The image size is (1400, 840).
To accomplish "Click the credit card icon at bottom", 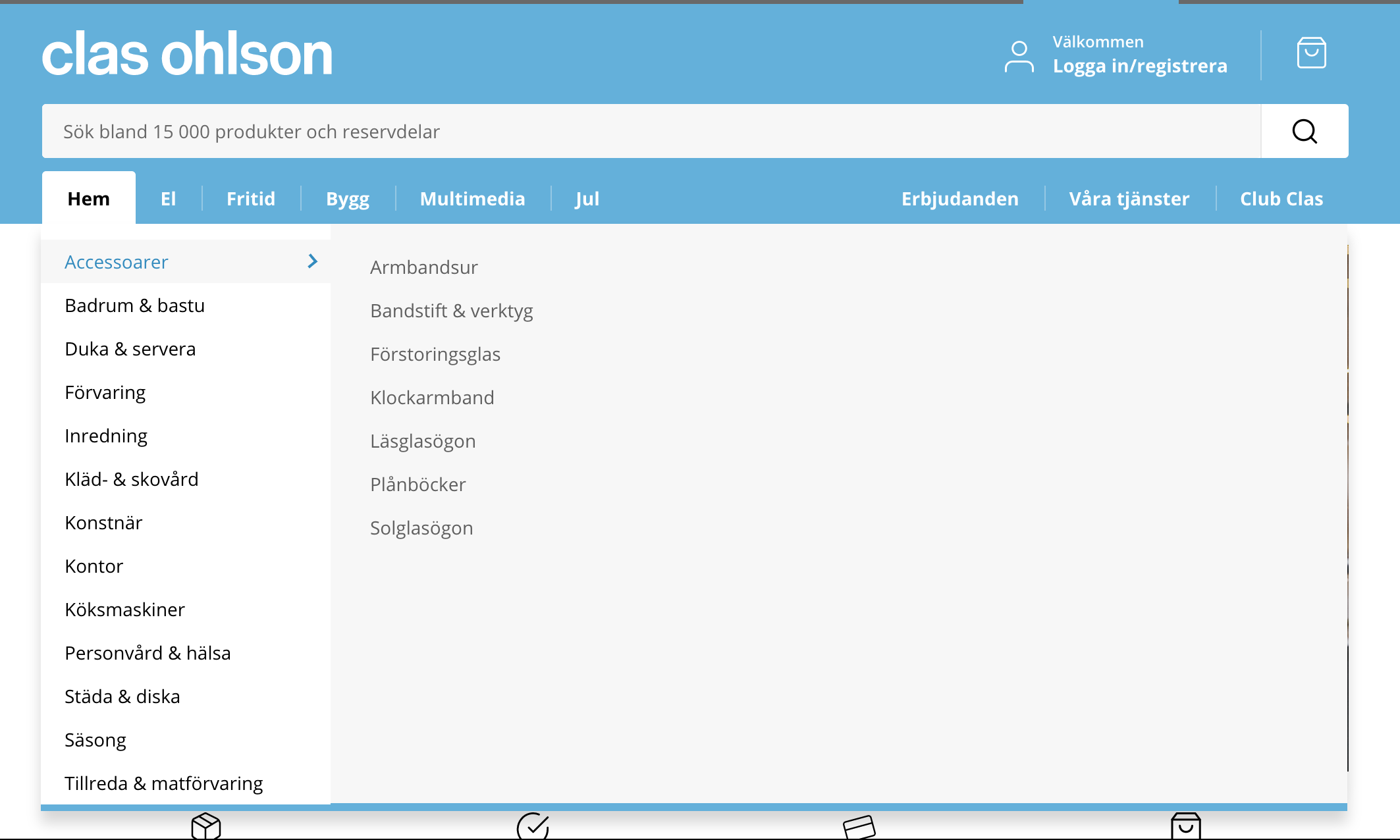I will coord(859,827).
